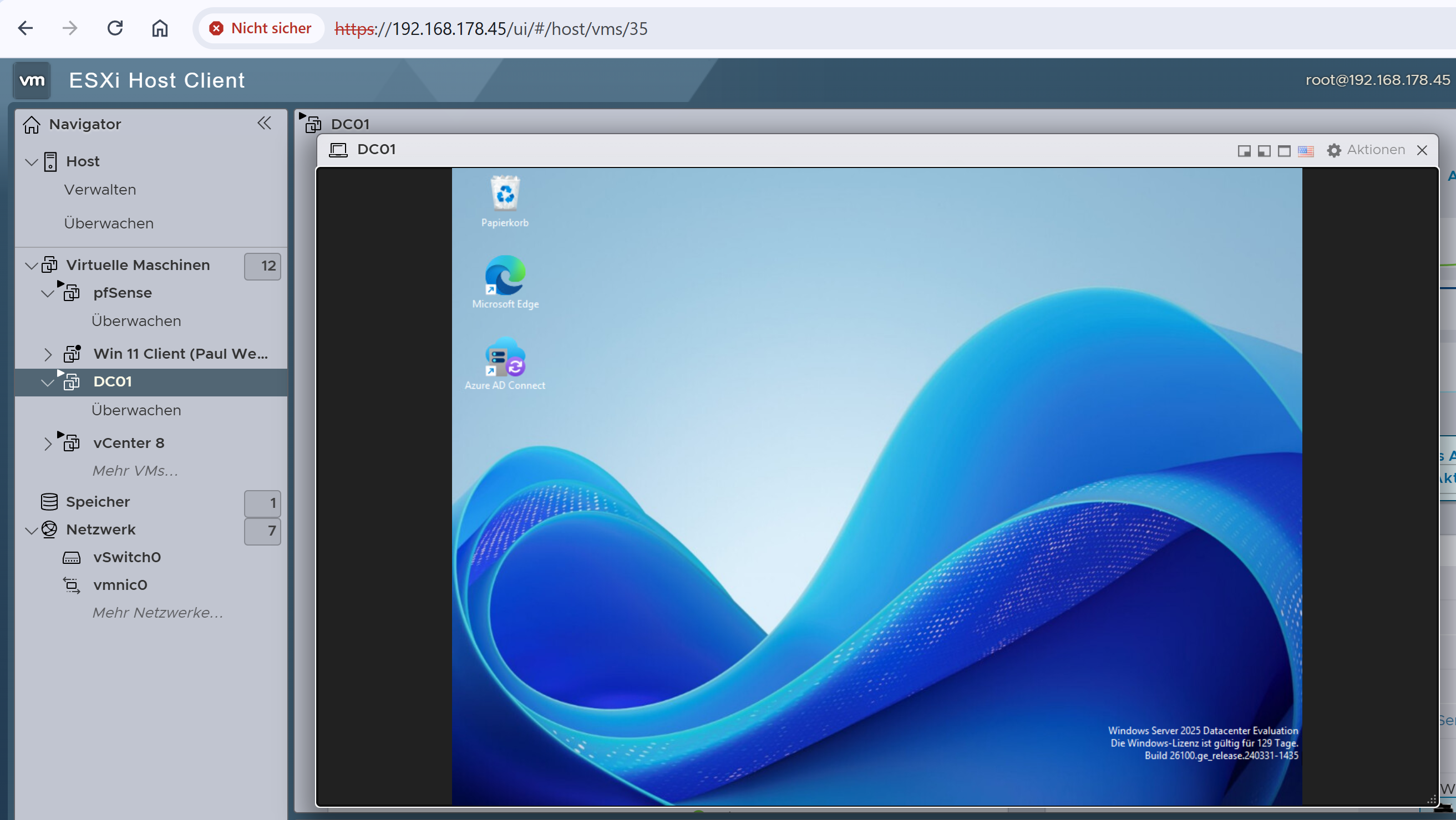Click the full window console icon
This screenshot has height=820, width=1456.
pyautogui.click(x=1284, y=151)
